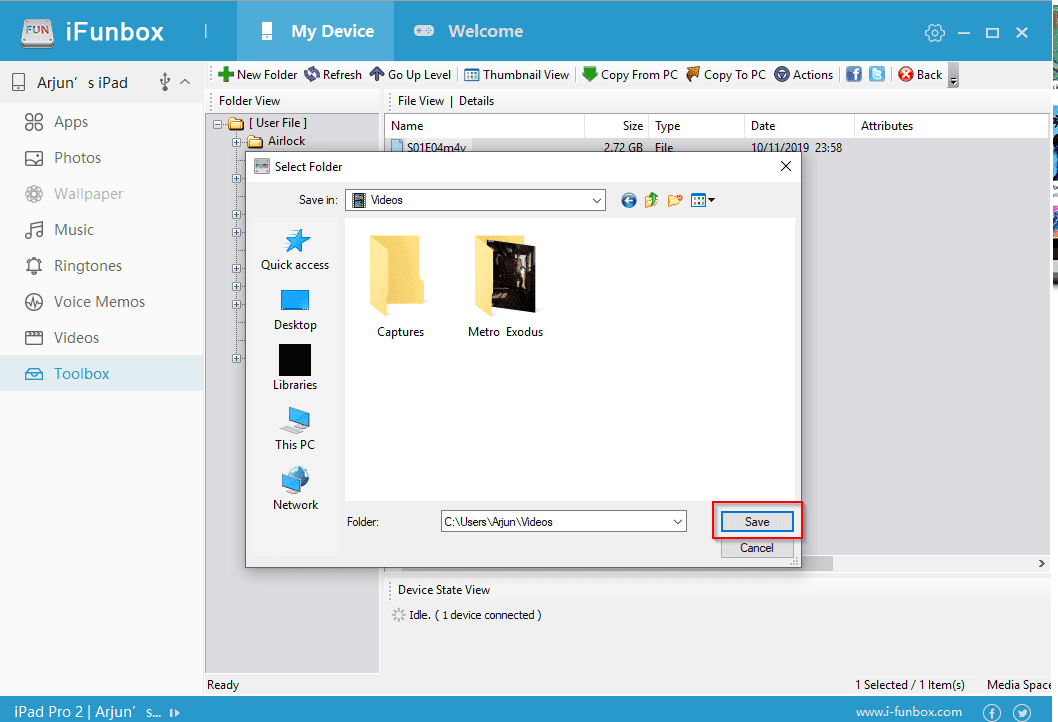Viewport: 1058px width, 722px height.
Task: Open iFunbox settings gear
Action: (935, 32)
